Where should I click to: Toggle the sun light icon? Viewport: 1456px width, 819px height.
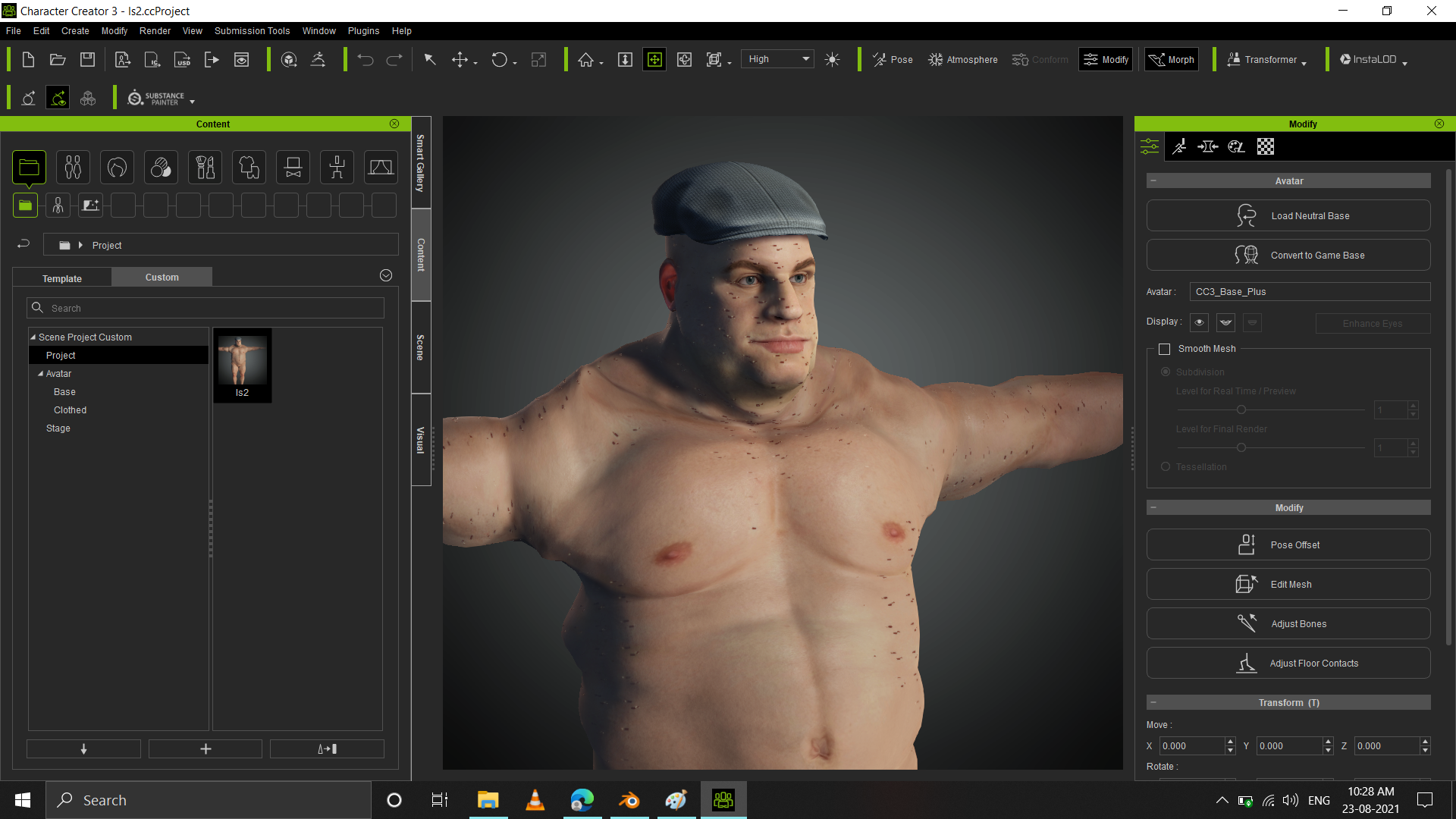(x=832, y=59)
